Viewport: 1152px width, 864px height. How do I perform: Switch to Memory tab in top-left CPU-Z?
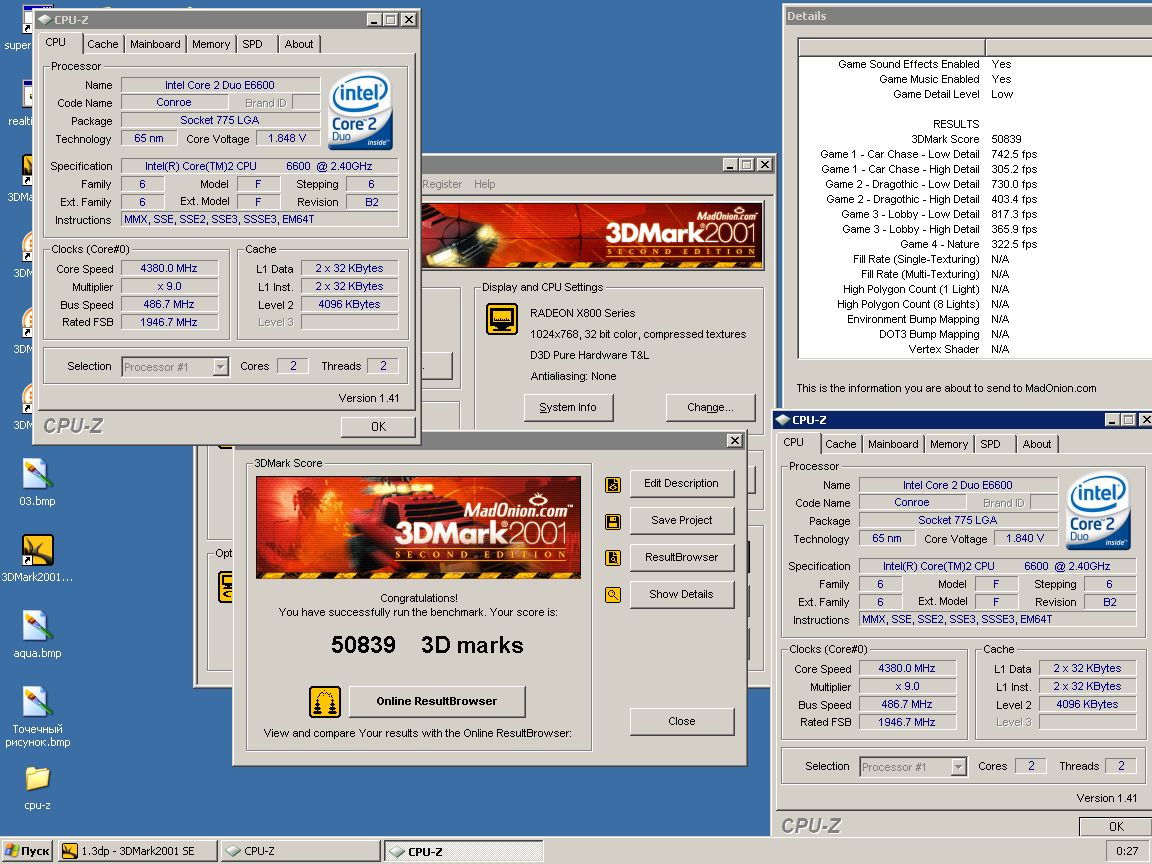point(211,44)
